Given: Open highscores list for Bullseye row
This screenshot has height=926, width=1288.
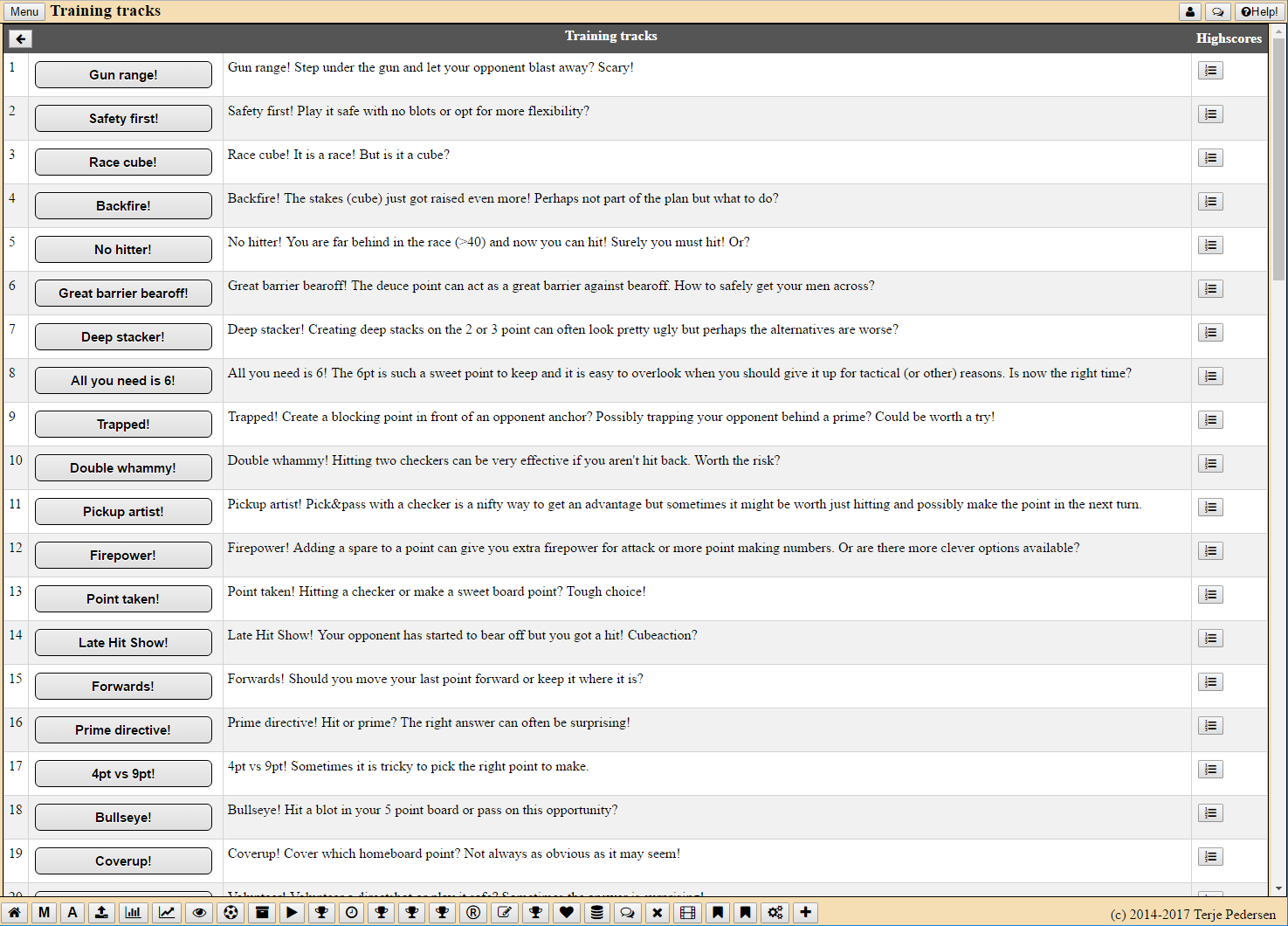Looking at the screenshot, I should [1210, 813].
